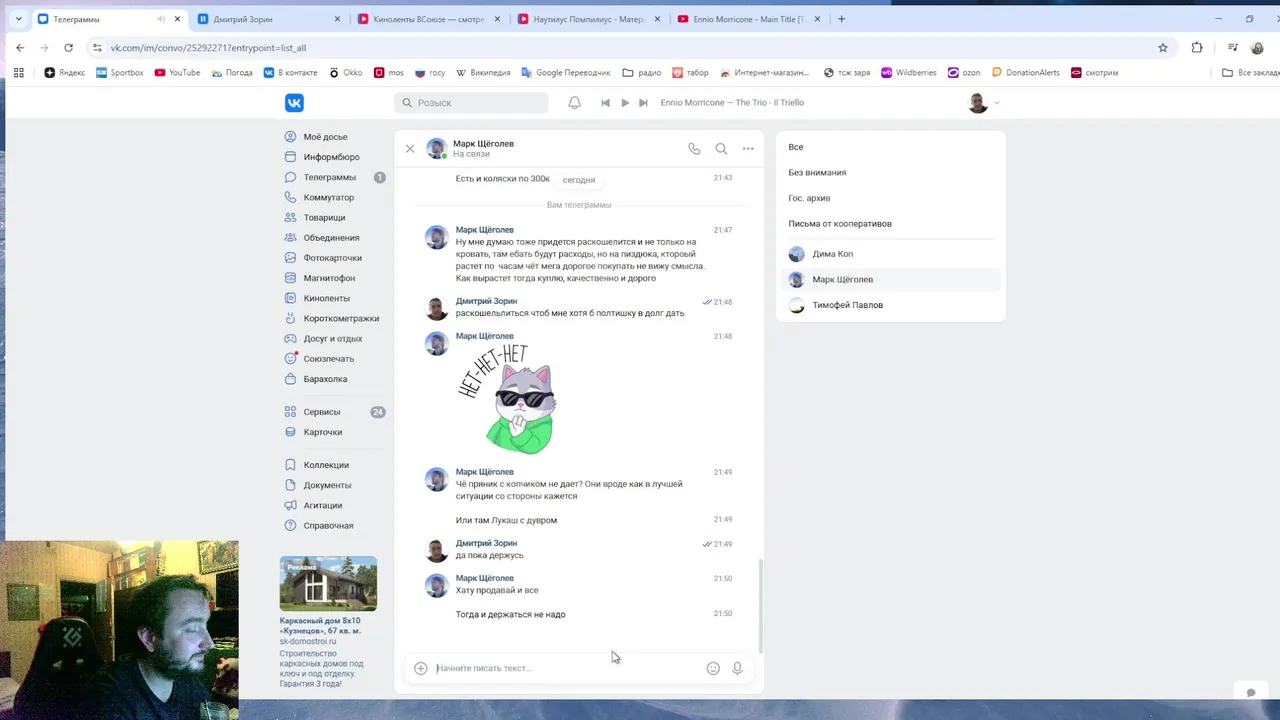Open the Каркасный дом ad thumbnail
1280x720 pixels.
(x=328, y=583)
